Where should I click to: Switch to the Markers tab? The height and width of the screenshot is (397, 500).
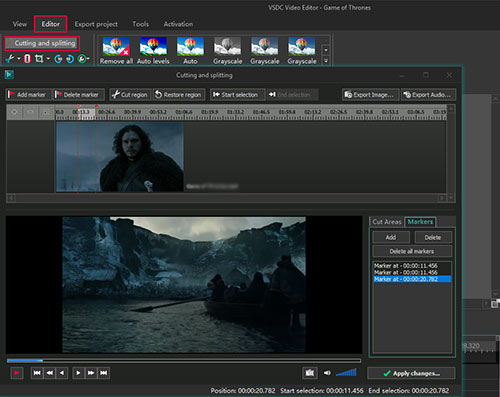point(420,222)
